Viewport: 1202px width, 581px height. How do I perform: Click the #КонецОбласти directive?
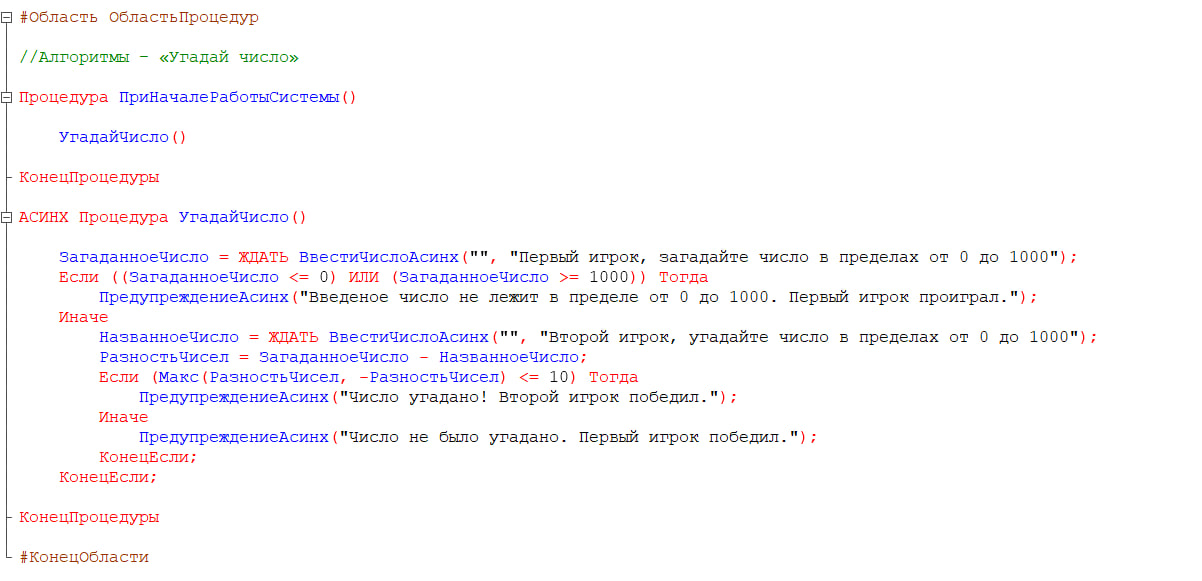[84, 558]
